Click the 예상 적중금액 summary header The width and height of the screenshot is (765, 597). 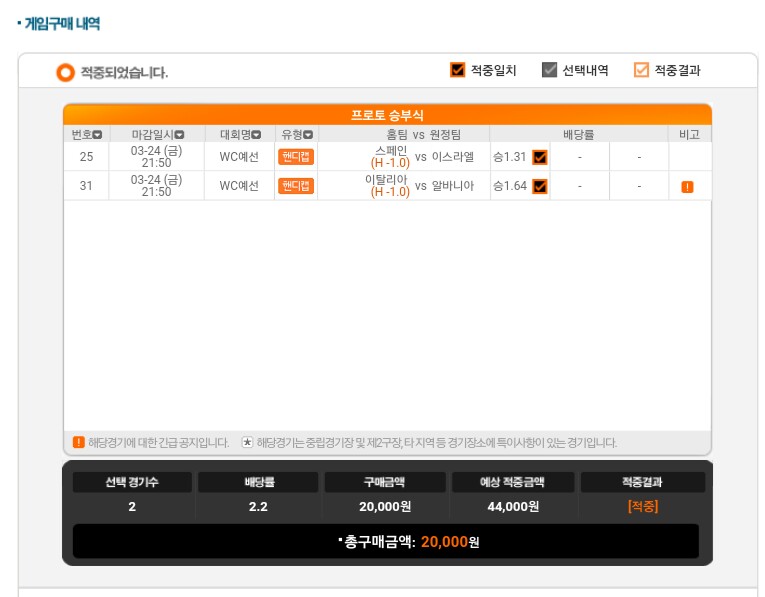pos(512,482)
